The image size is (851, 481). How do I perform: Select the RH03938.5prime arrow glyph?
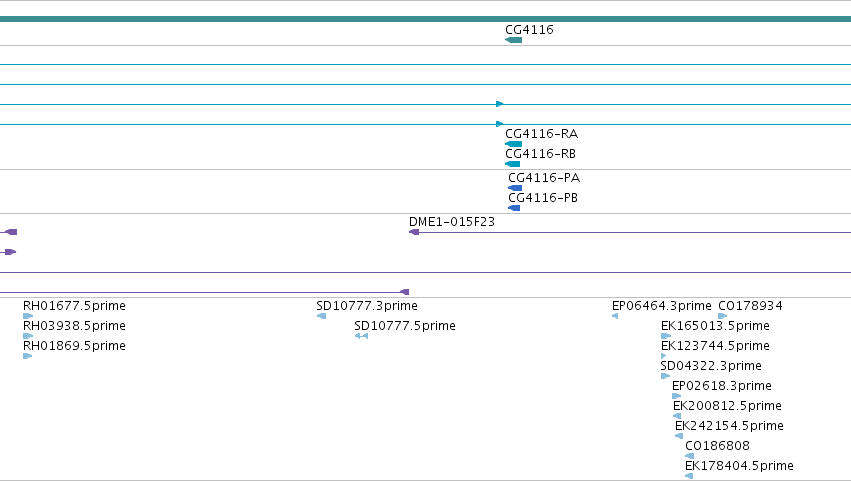tap(28, 336)
